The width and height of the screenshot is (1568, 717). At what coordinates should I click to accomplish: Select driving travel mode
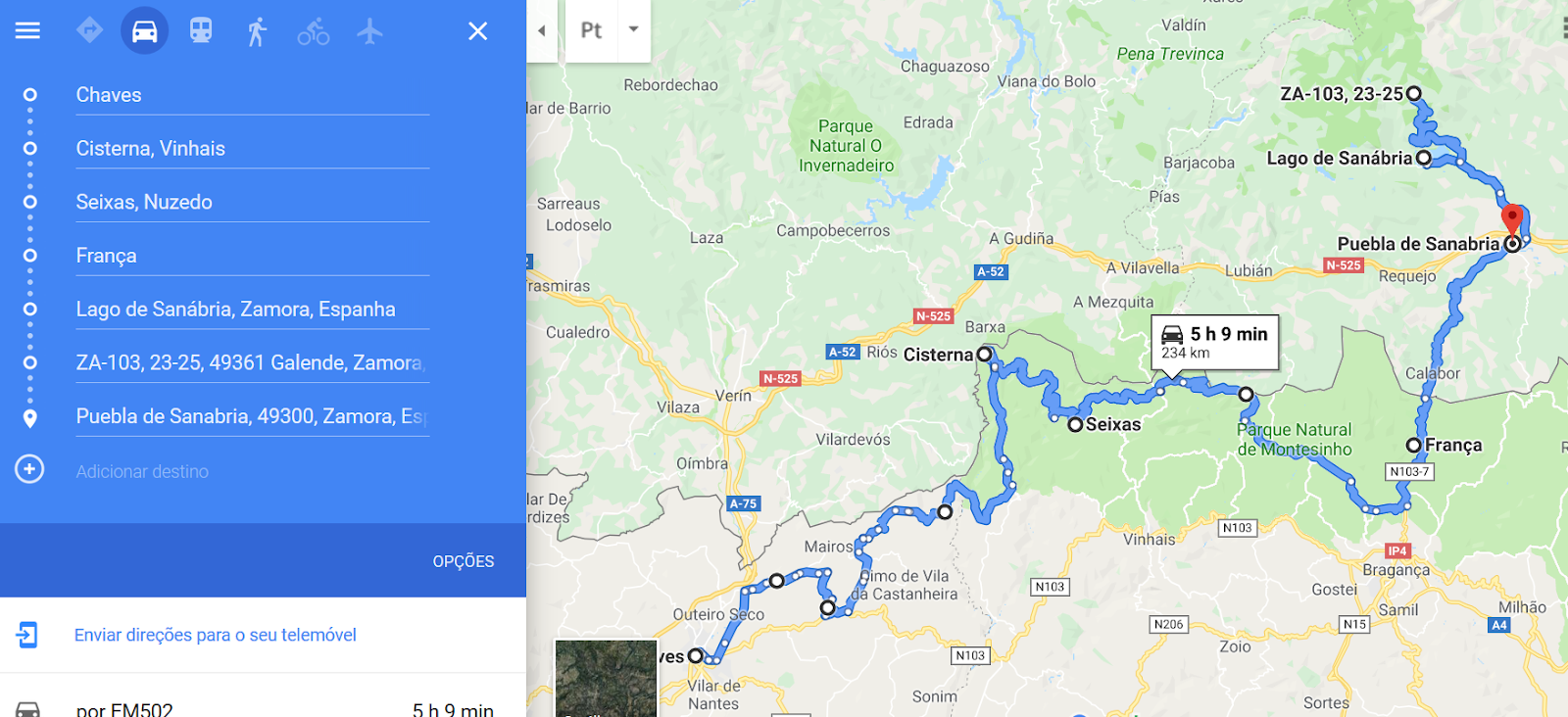(x=144, y=31)
